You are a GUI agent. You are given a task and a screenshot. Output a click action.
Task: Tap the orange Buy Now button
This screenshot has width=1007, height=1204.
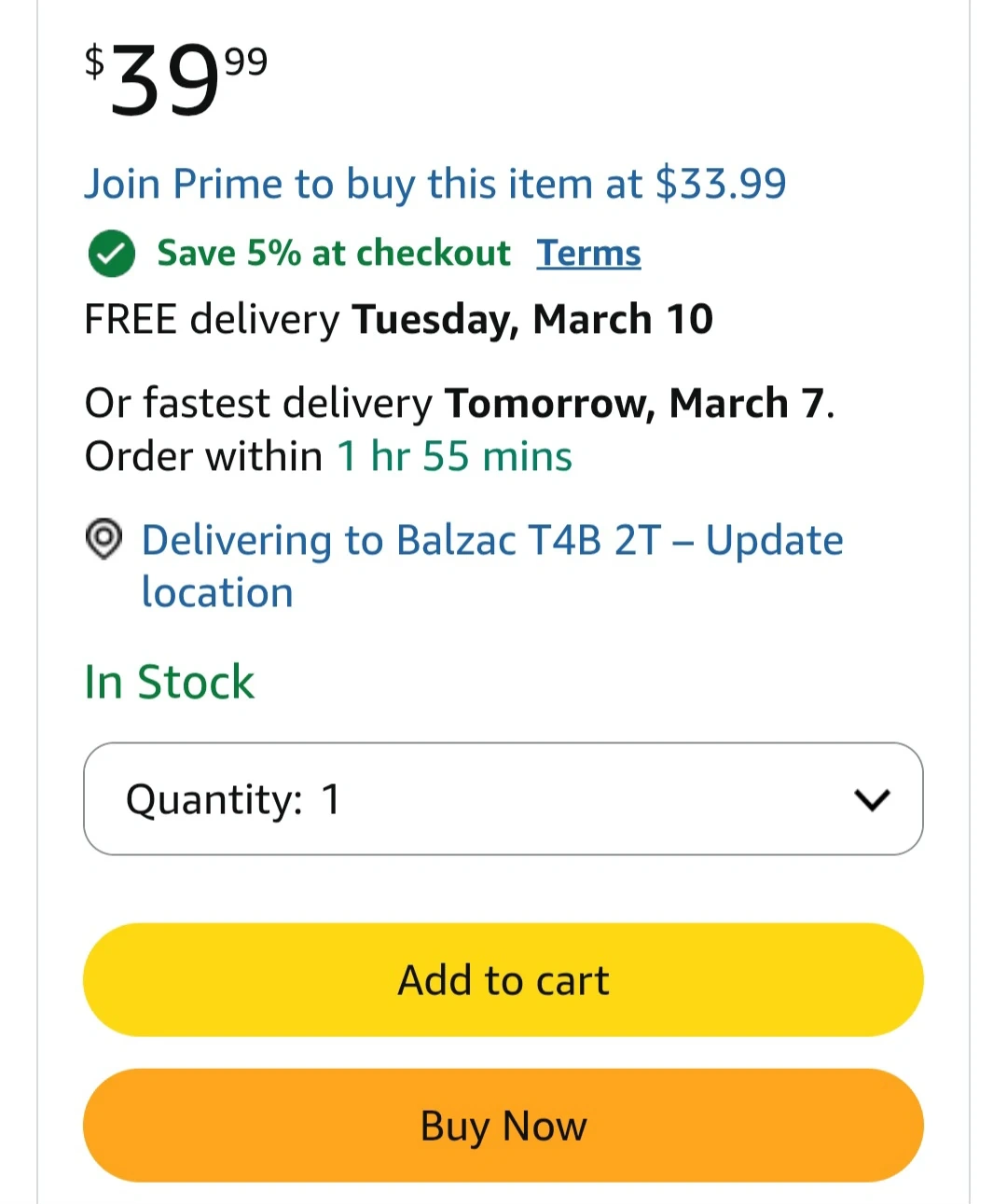pyautogui.click(x=503, y=1126)
